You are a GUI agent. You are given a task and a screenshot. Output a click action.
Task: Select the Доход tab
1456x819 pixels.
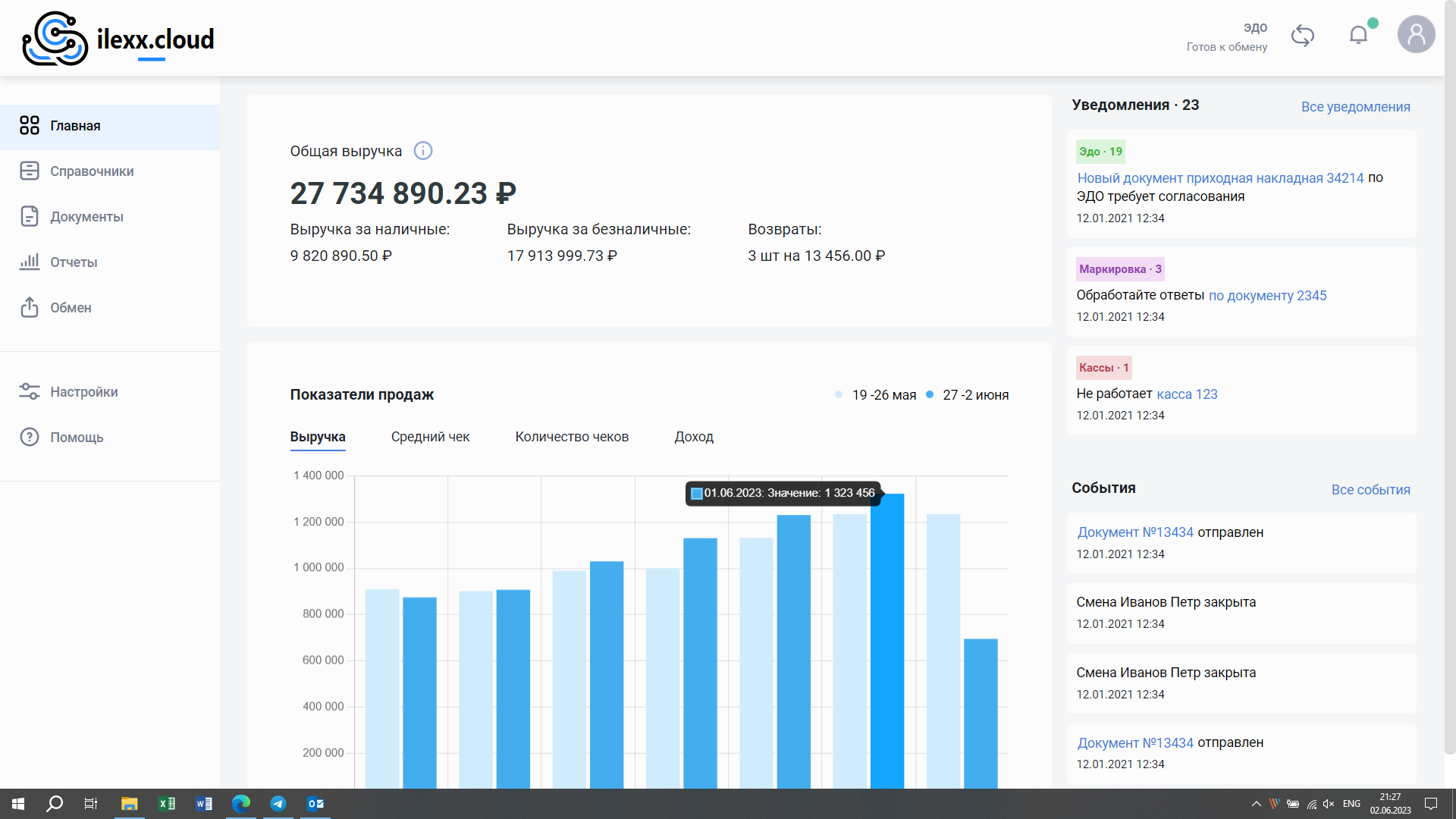tap(694, 437)
